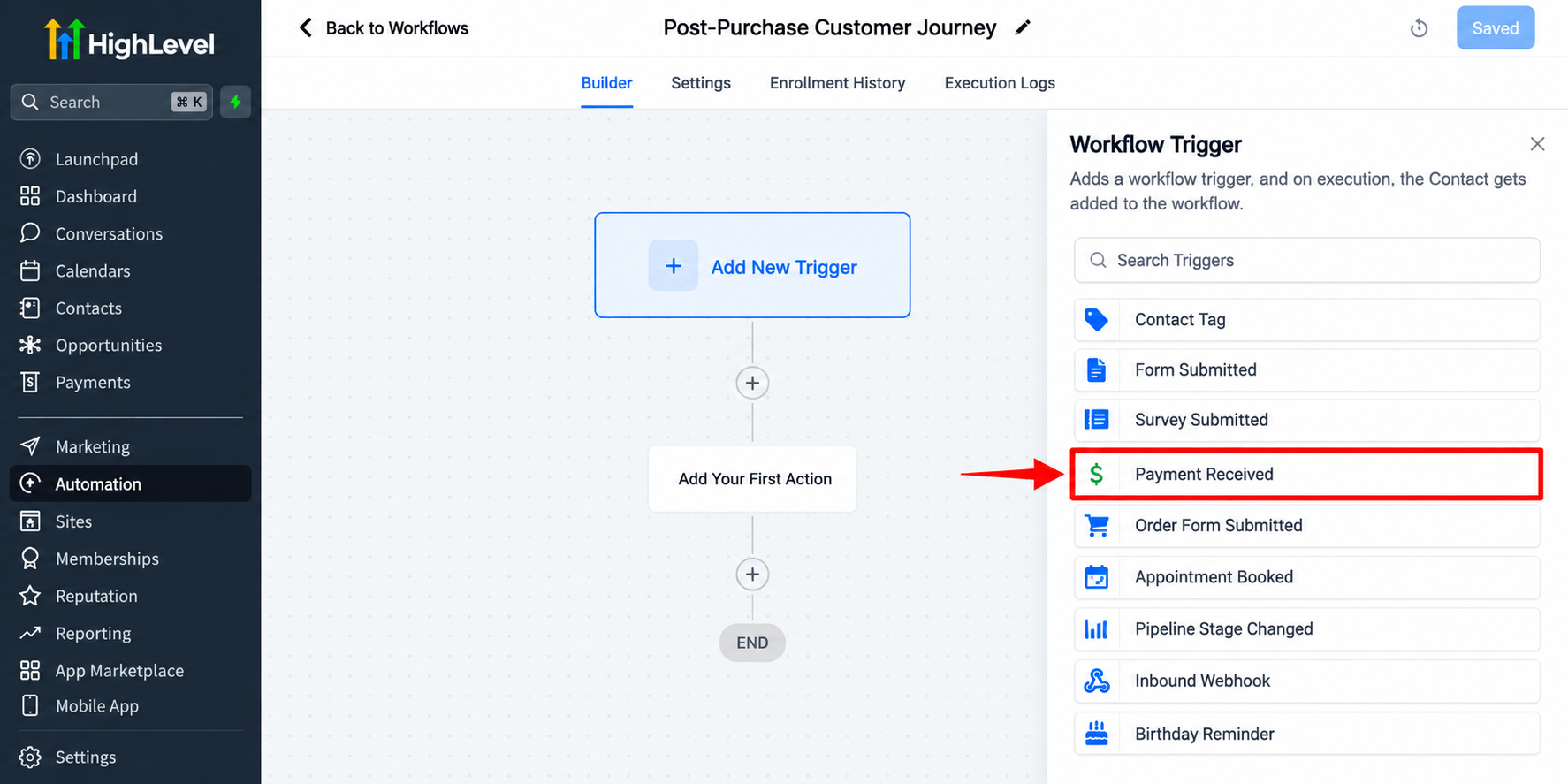Click Add Your First Action

click(x=752, y=478)
